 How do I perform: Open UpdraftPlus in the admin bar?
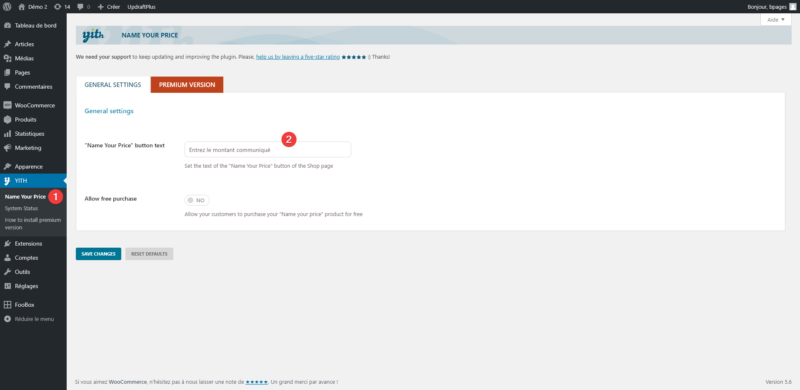[x=141, y=7]
